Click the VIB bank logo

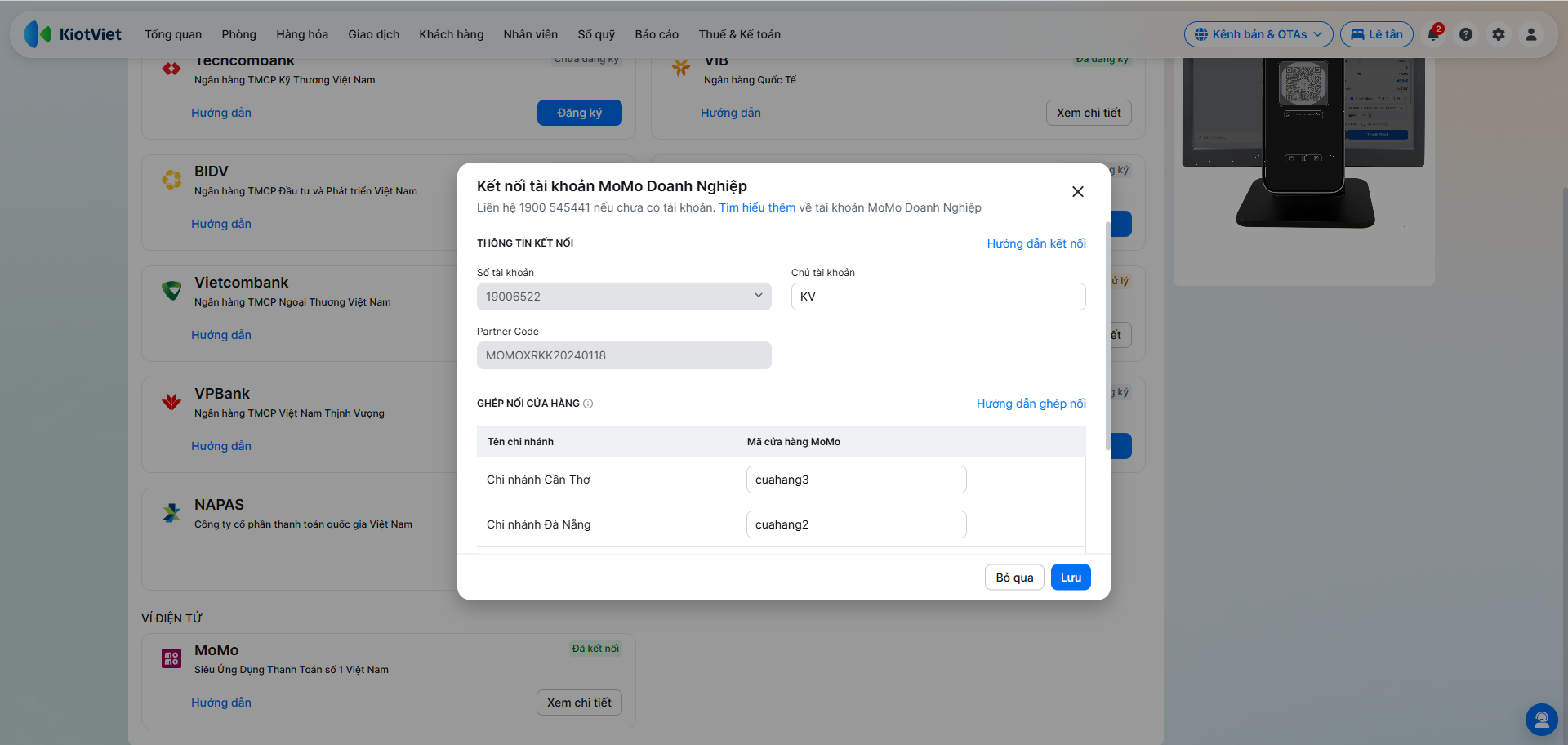point(681,69)
